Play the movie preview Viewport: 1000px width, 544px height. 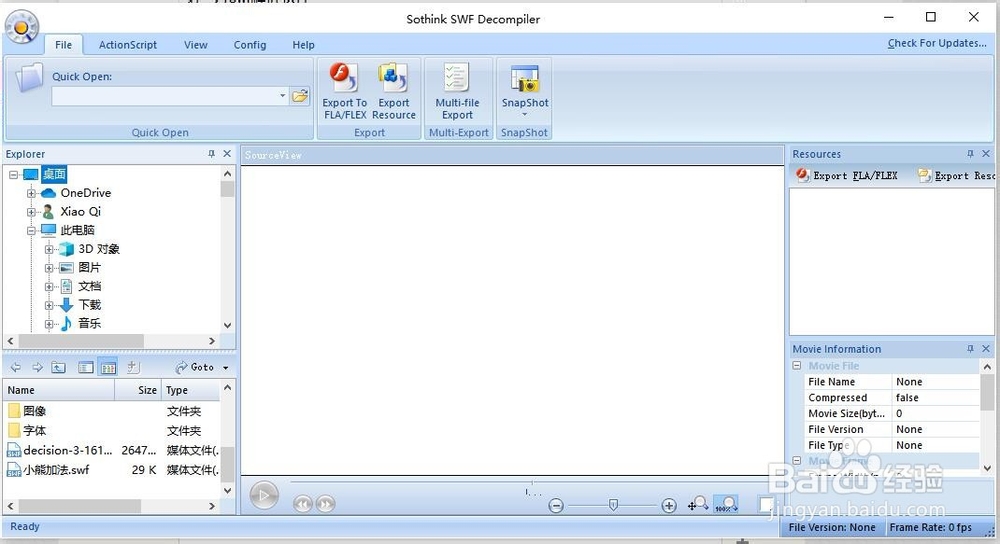[x=264, y=495]
